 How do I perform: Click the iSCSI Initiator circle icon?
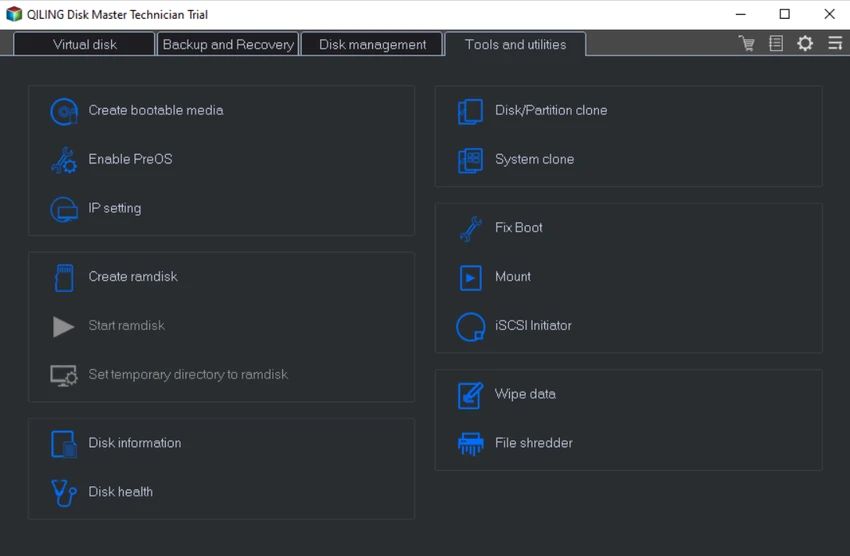pyautogui.click(x=471, y=327)
